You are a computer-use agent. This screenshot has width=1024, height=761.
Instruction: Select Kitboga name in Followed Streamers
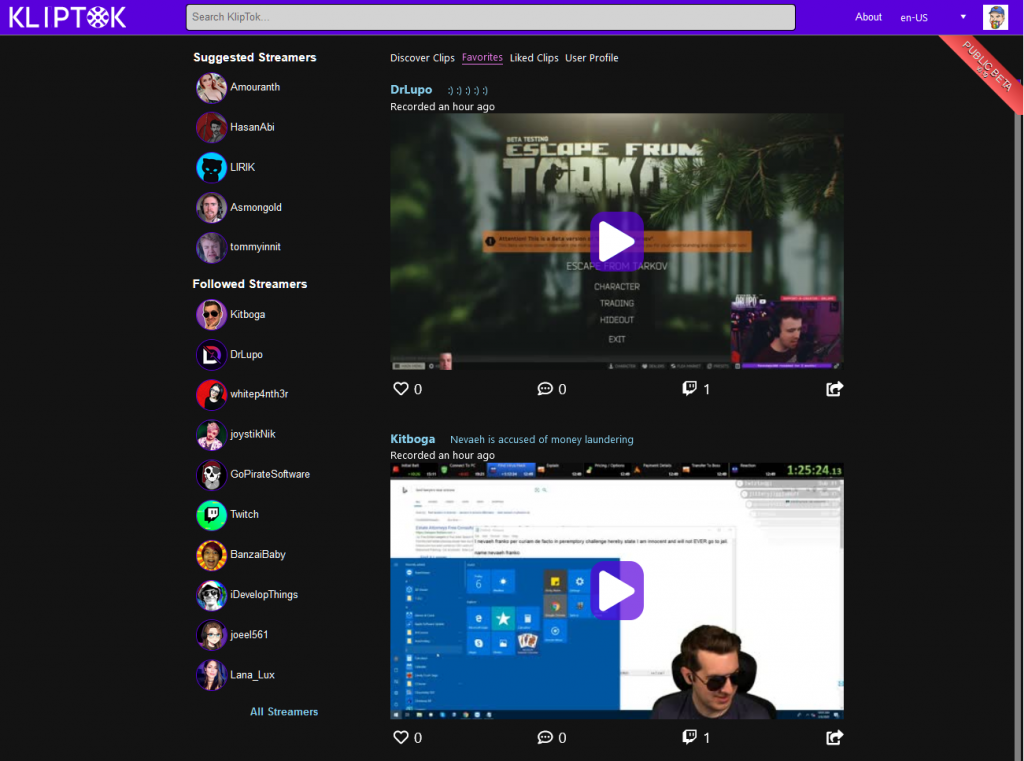tap(248, 315)
